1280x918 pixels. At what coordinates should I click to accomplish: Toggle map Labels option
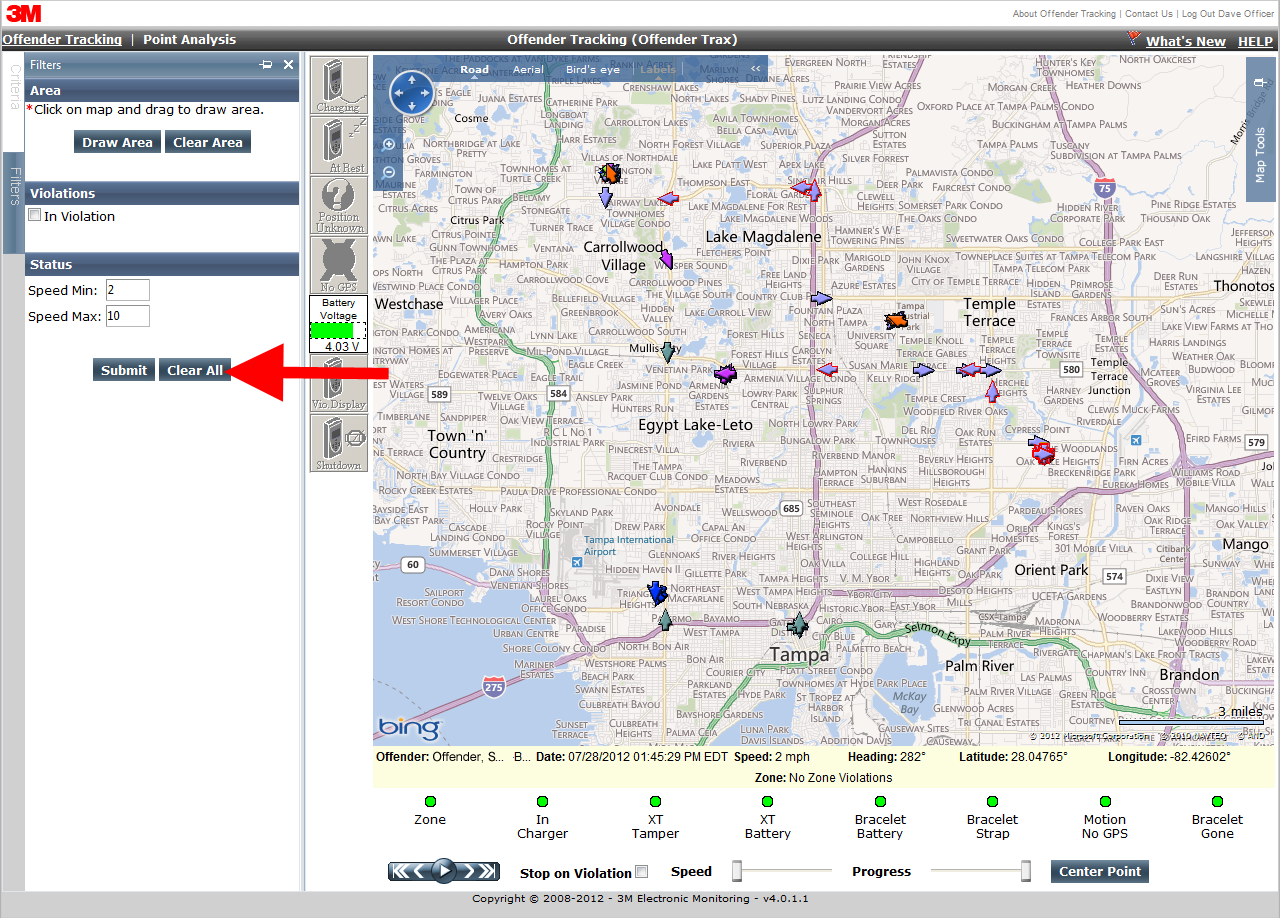[658, 69]
